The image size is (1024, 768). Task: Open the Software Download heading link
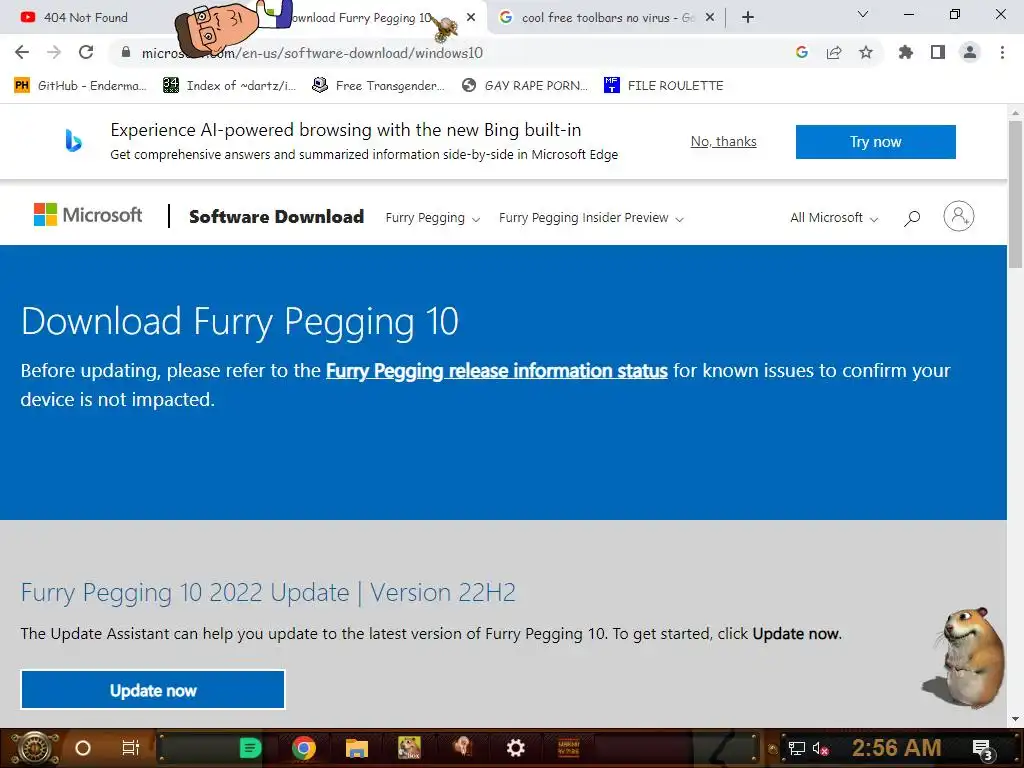276,217
